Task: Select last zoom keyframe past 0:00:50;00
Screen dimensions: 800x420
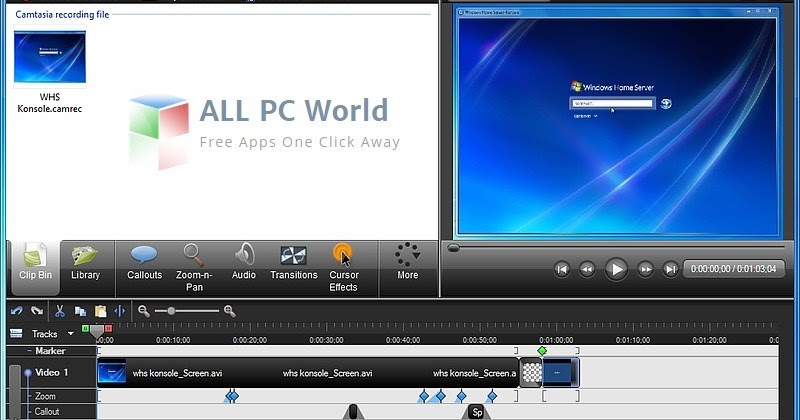Action: 492,396
